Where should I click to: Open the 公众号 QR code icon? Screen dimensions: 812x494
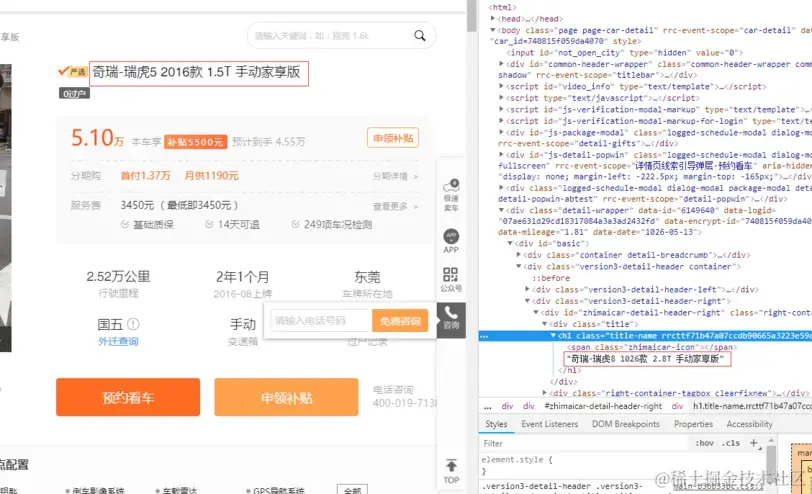(451, 279)
